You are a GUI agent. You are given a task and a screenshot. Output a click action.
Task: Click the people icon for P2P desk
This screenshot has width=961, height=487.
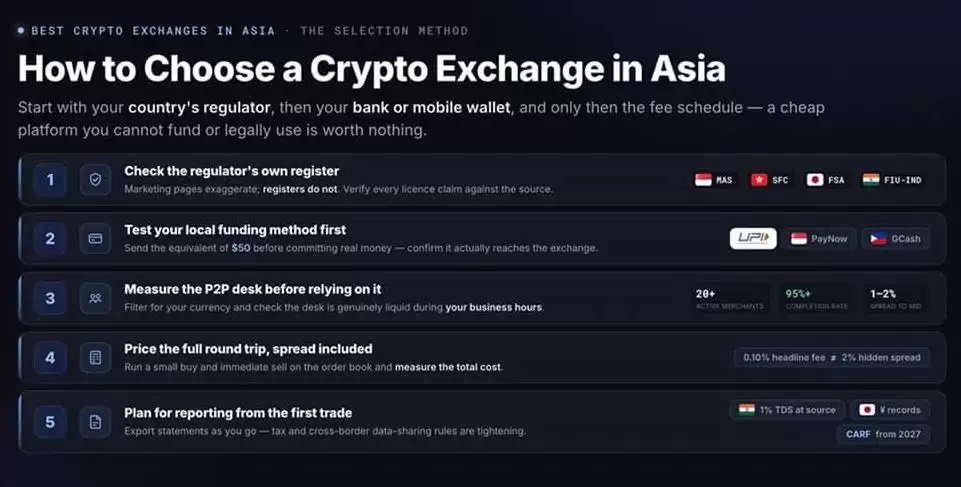(x=95, y=298)
